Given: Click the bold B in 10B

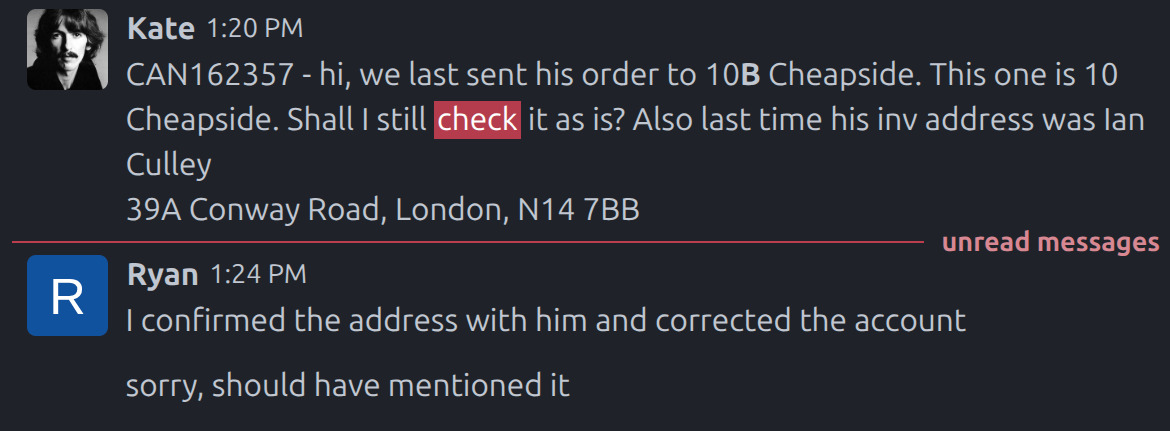Looking at the screenshot, I should click(x=749, y=75).
